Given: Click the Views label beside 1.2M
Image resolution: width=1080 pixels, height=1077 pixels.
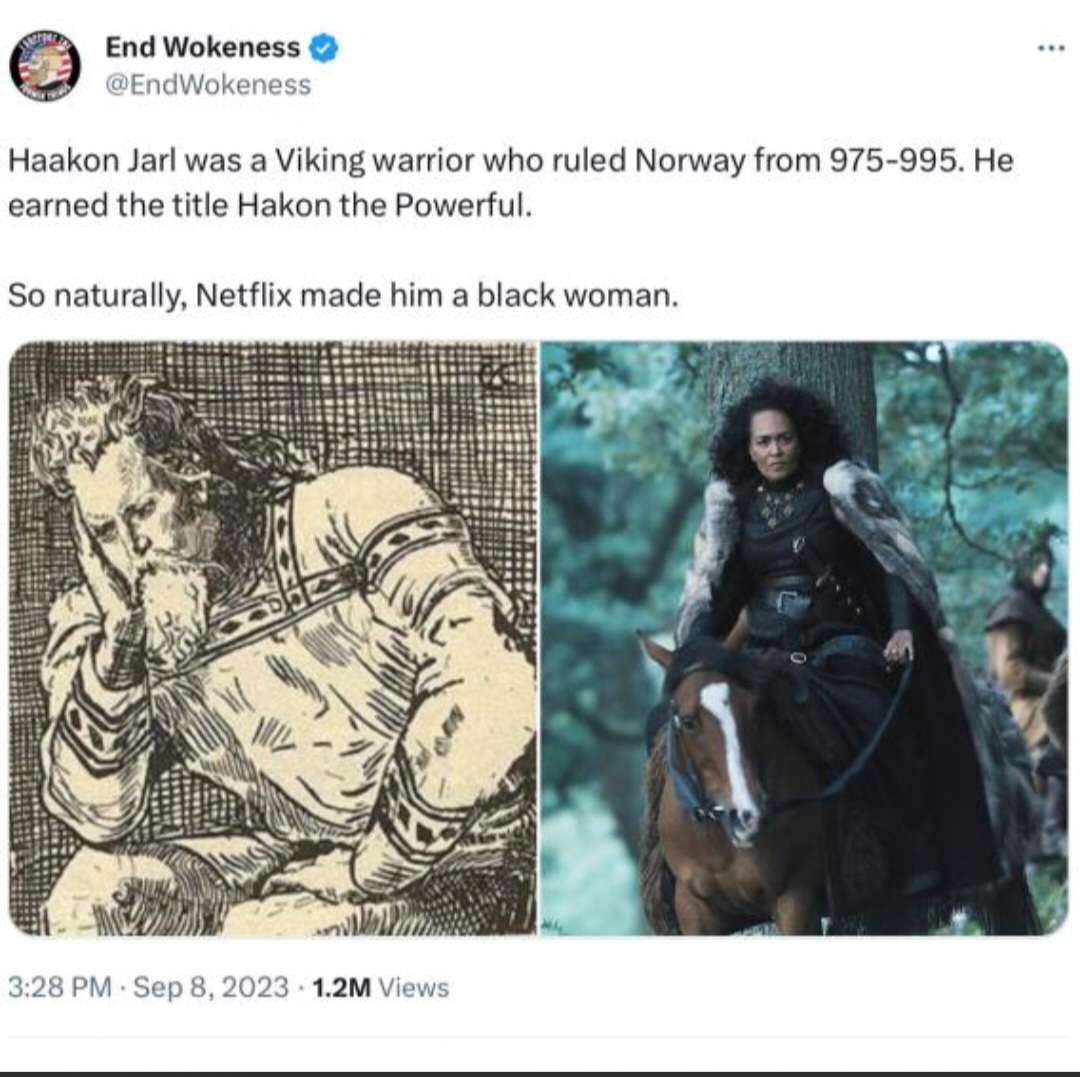Looking at the screenshot, I should tap(414, 987).
